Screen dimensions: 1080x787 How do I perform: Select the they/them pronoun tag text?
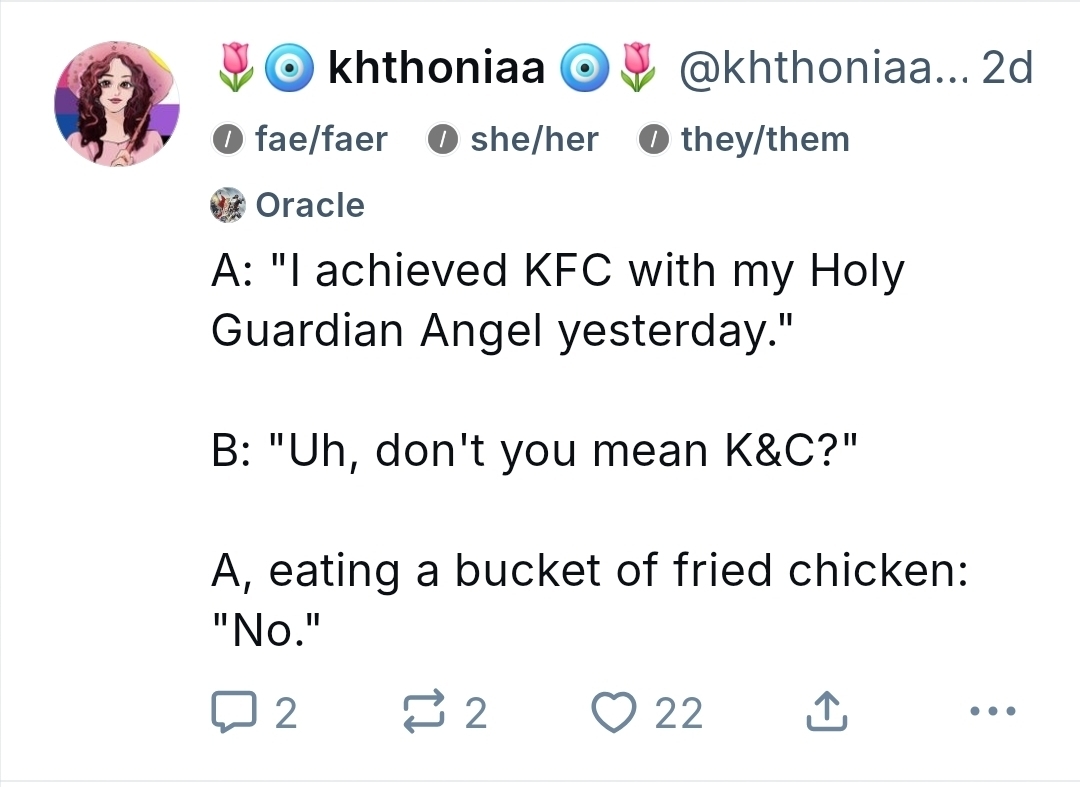(x=765, y=140)
